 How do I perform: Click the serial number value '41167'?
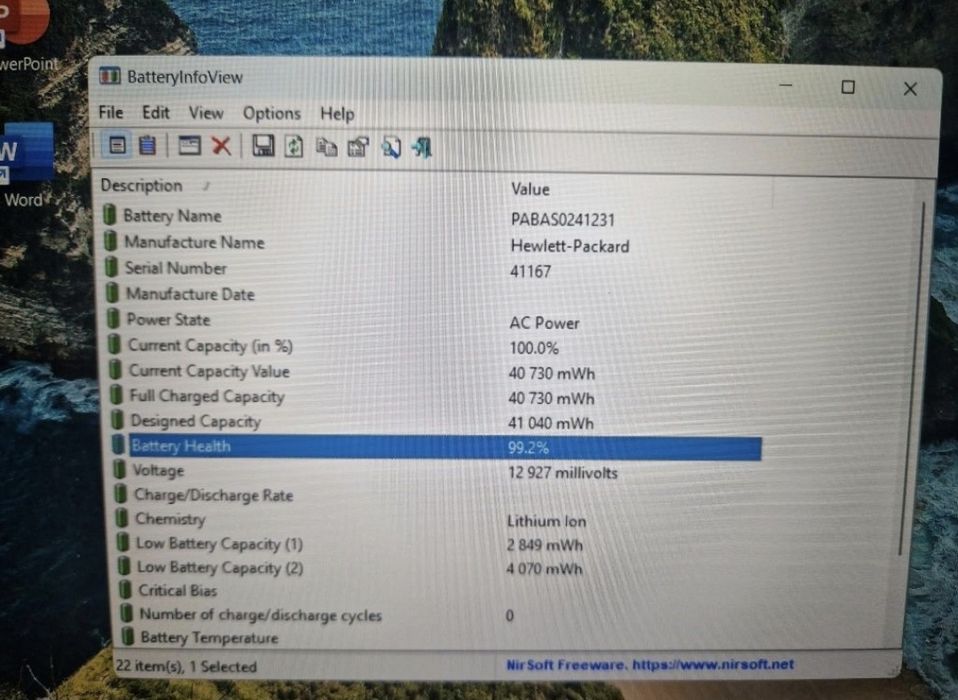[530, 271]
